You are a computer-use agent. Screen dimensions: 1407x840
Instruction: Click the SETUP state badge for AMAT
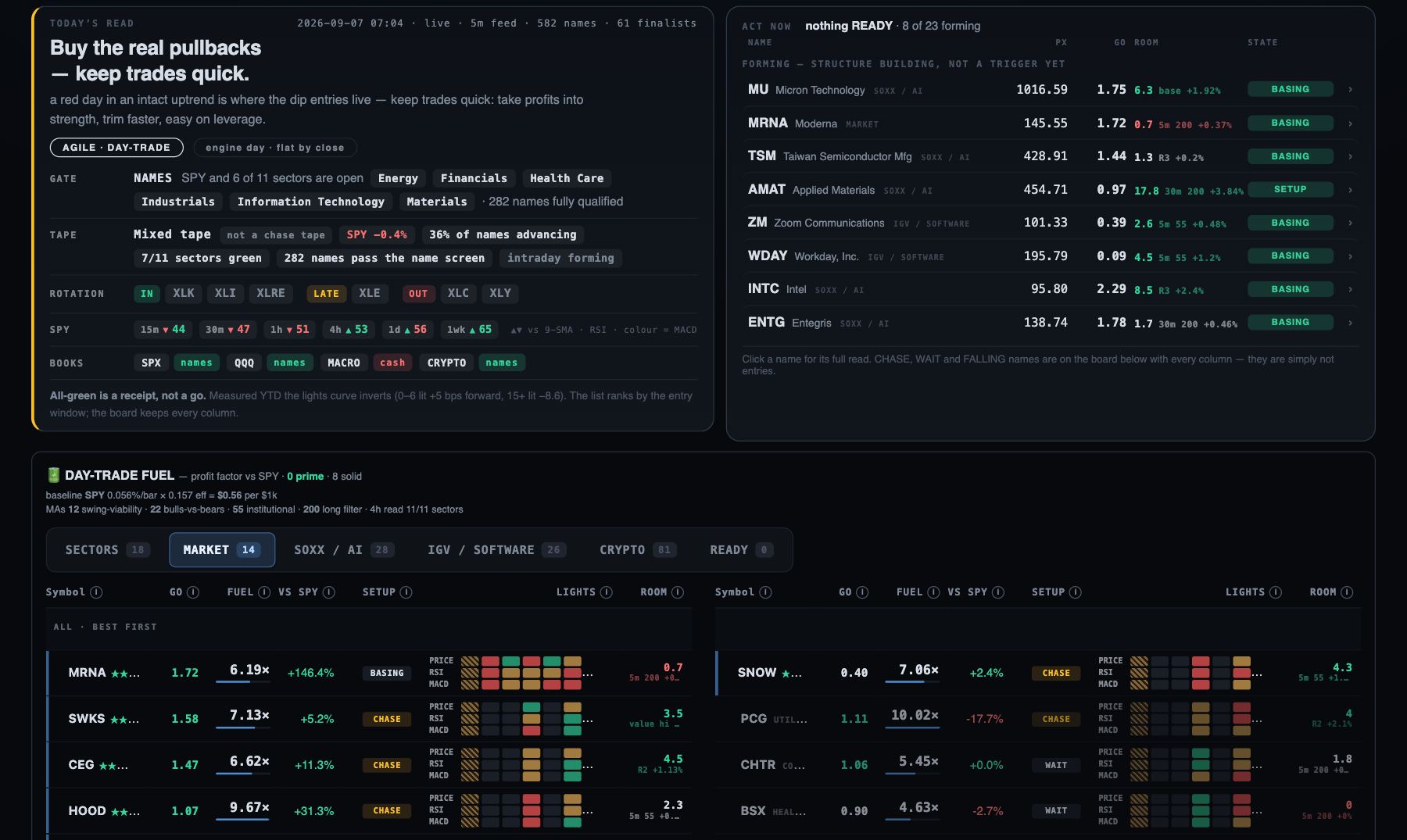pos(1290,189)
